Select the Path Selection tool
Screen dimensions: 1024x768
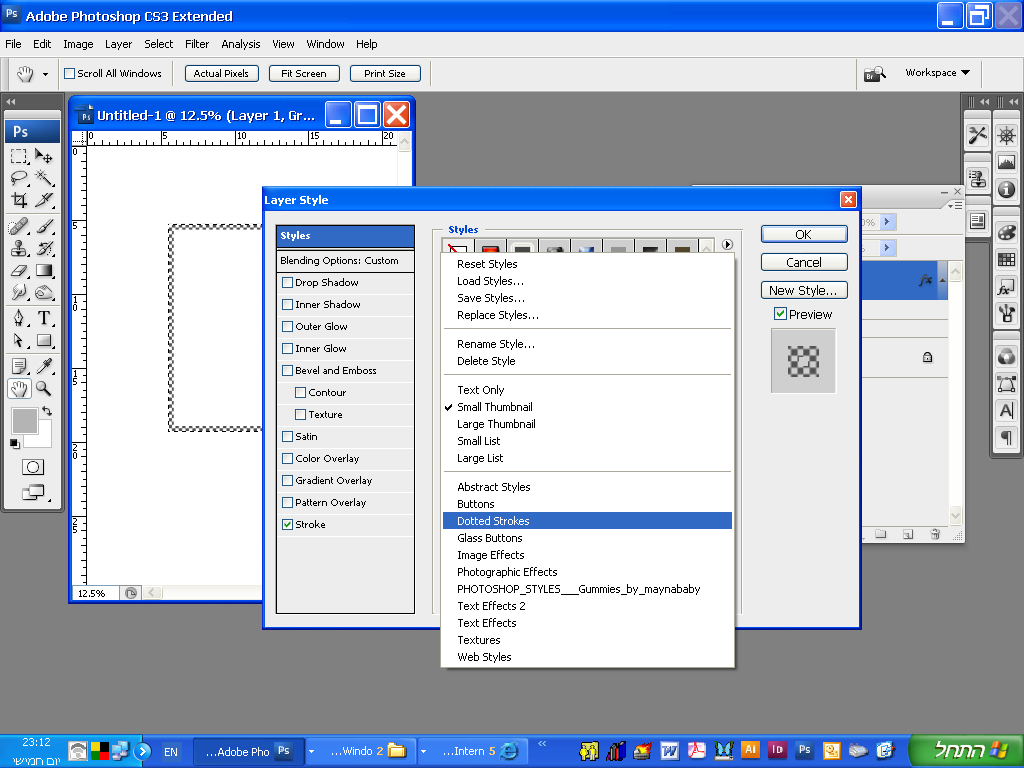[x=18, y=340]
